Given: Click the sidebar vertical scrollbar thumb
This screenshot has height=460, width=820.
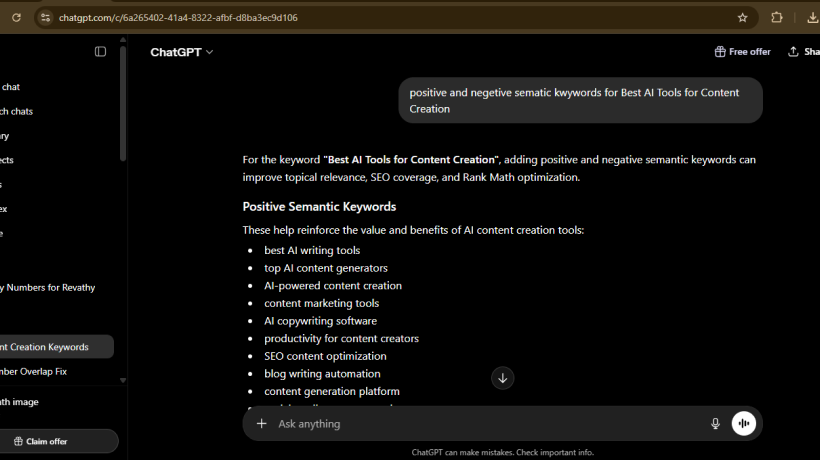Looking at the screenshot, I should click(123, 104).
